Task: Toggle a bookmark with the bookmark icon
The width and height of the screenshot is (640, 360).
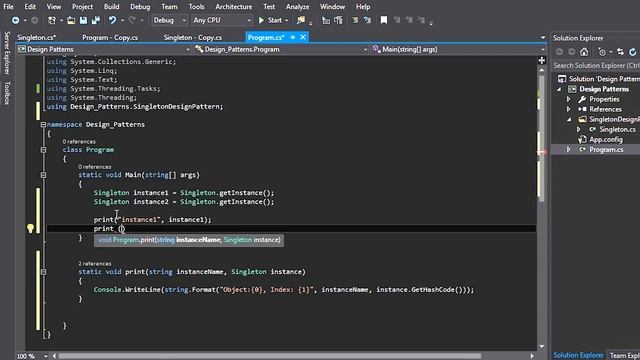Action: [384, 20]
